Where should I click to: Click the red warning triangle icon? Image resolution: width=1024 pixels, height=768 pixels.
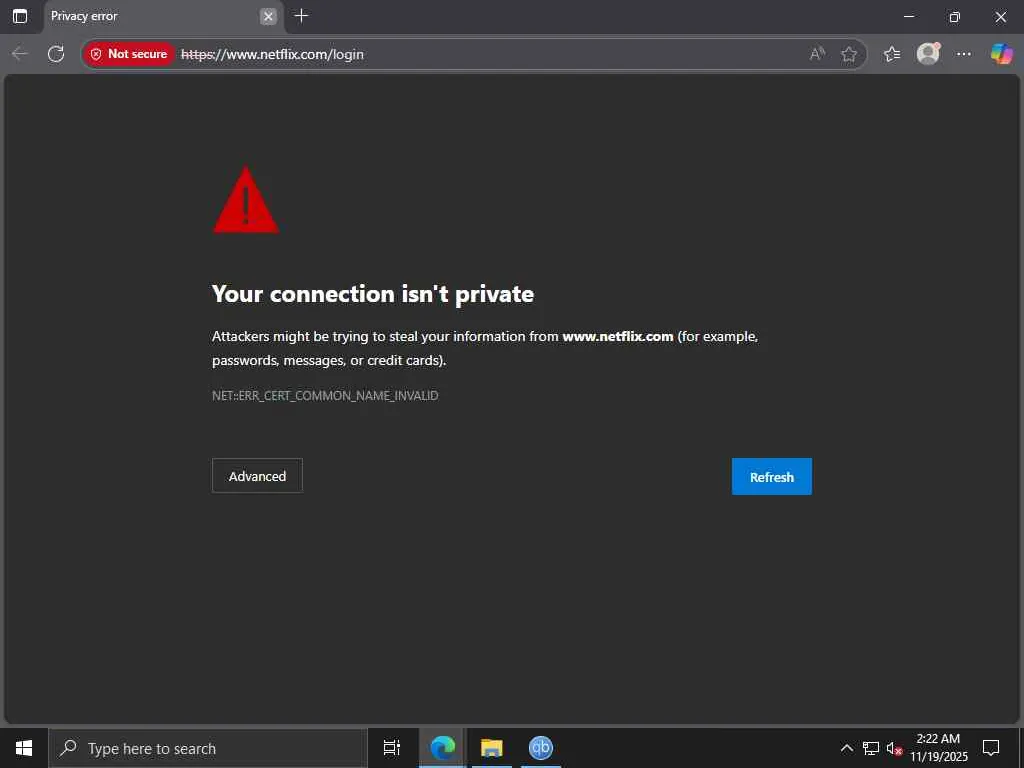(246, 199)
